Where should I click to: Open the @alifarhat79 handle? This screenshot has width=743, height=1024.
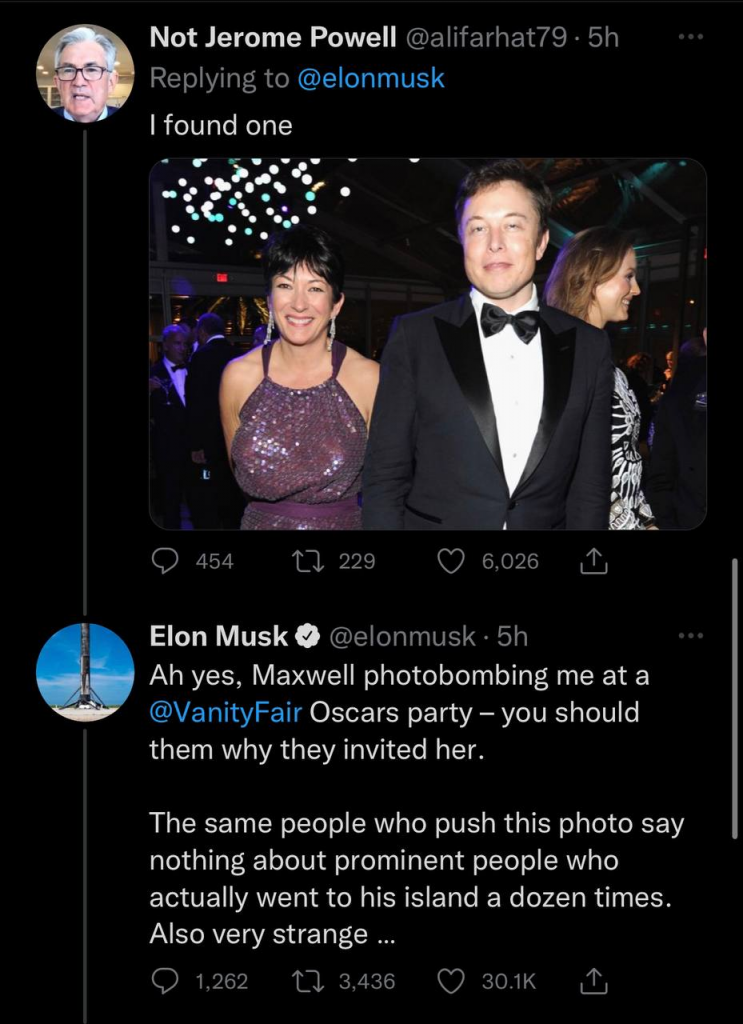point(487,38)
